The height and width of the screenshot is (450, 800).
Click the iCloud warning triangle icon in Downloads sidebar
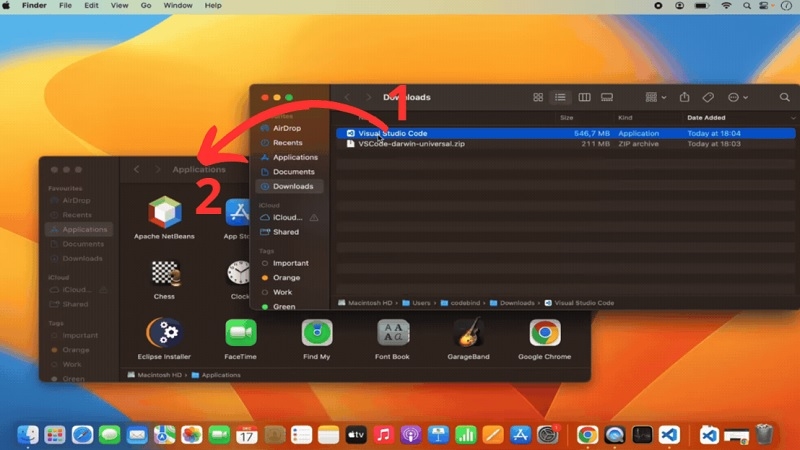tap(314, 218)
